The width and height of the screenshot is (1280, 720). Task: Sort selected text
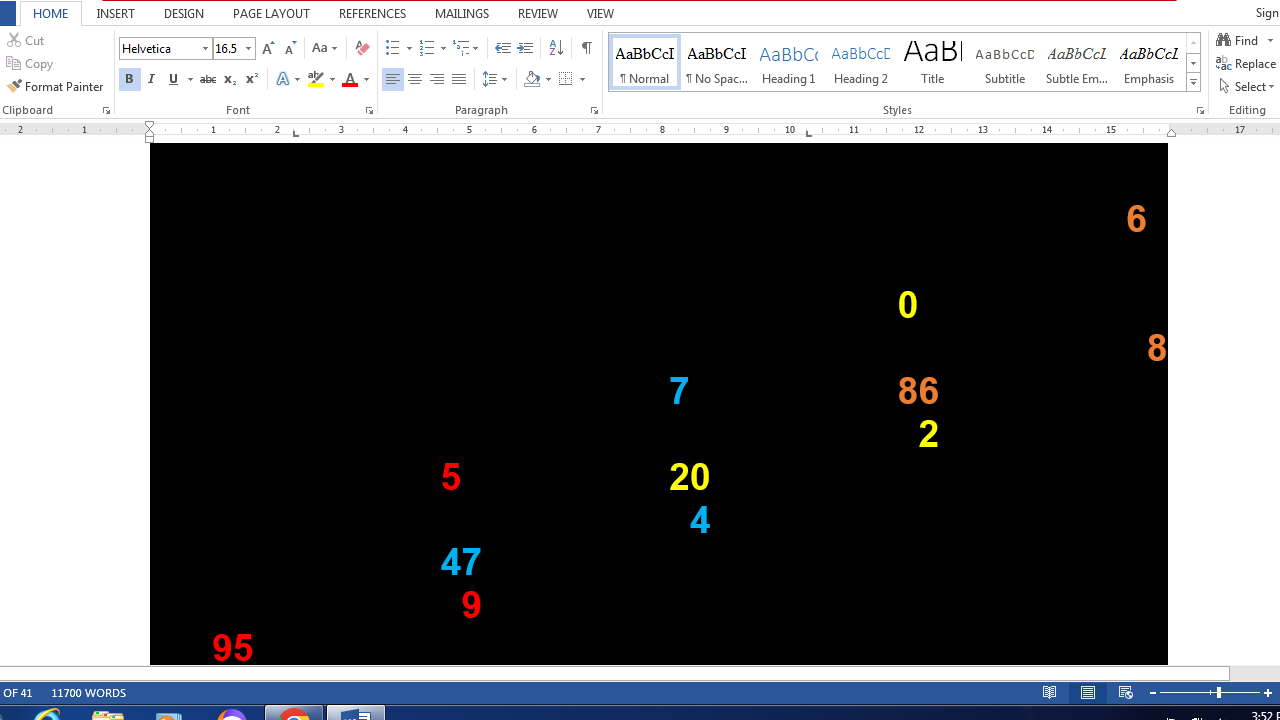point(556,48)
